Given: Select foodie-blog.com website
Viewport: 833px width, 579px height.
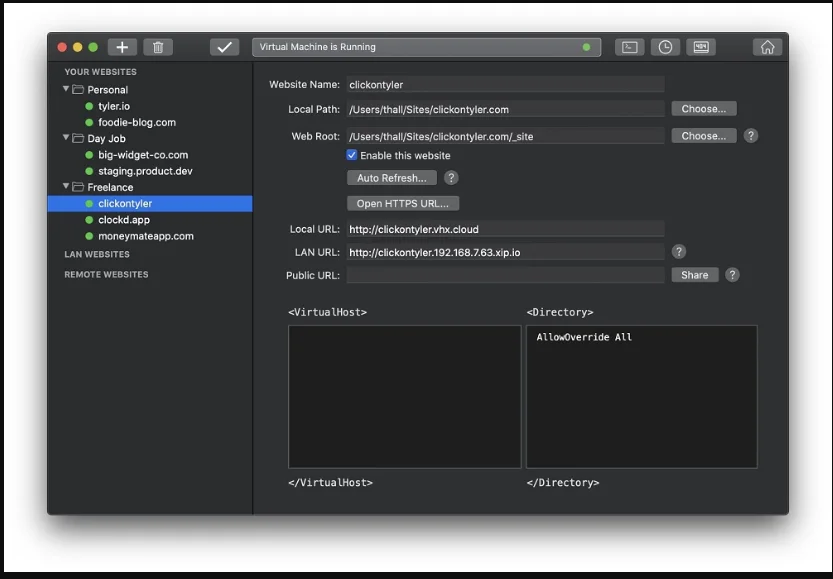Looking at the screenshot, I should [137, 123].
